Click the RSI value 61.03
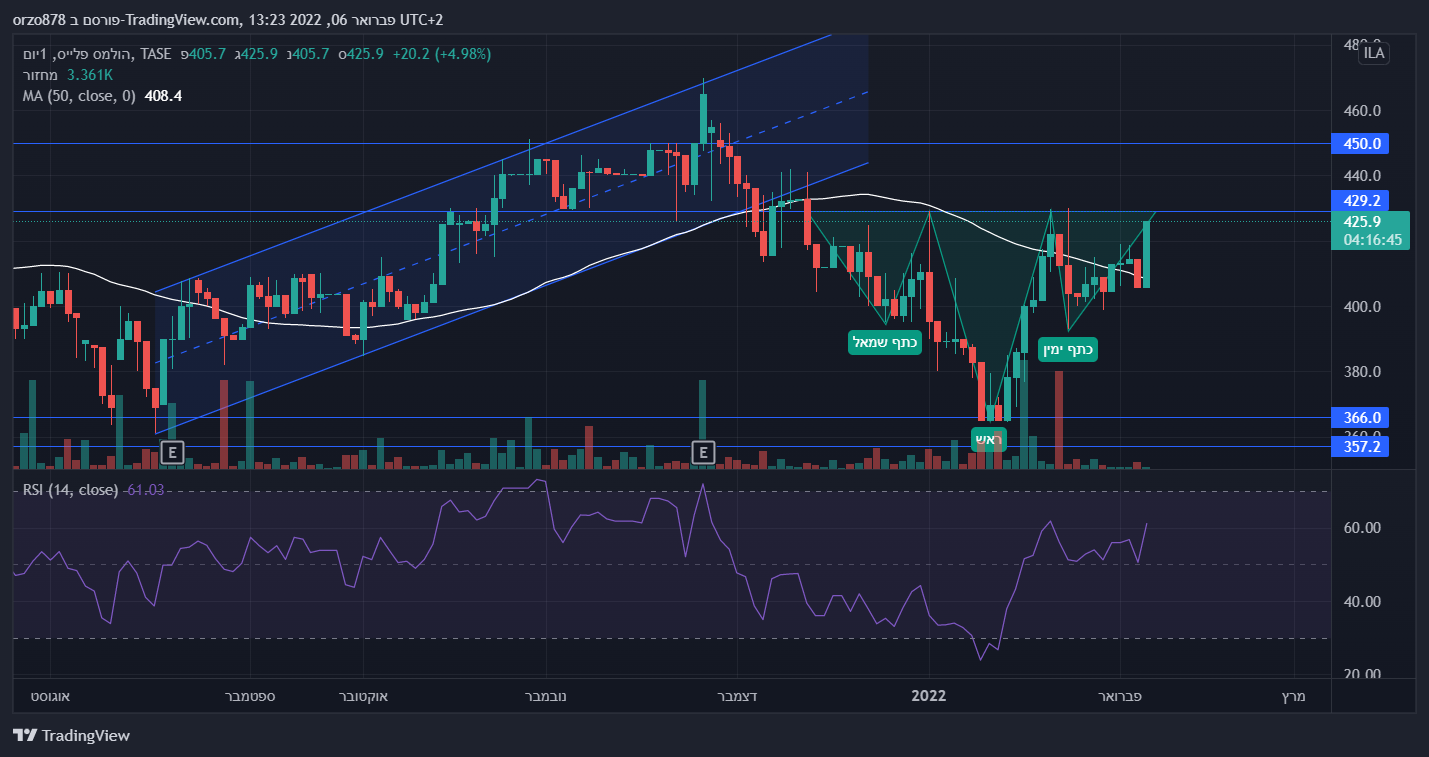The width and height of the screenshot is (1429, 757). click(145, 490)
